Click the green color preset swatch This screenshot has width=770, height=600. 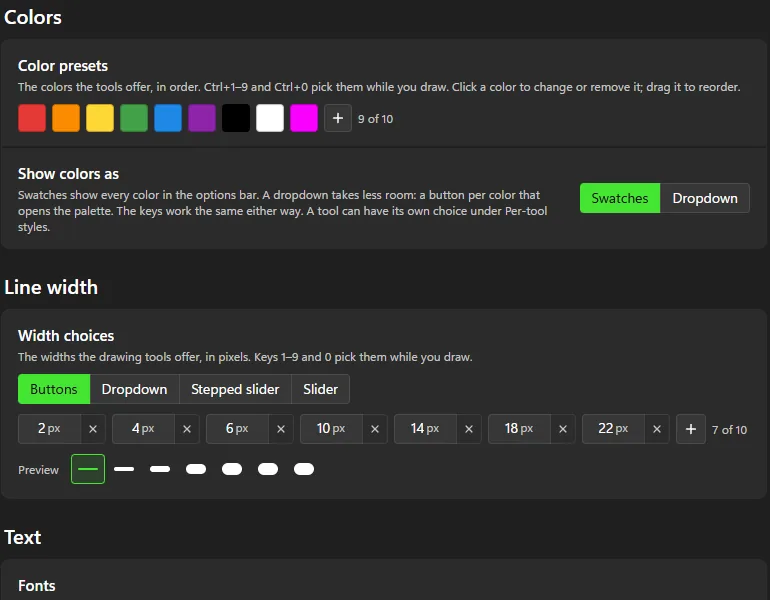pyautogui.click(x=134, y=118)
